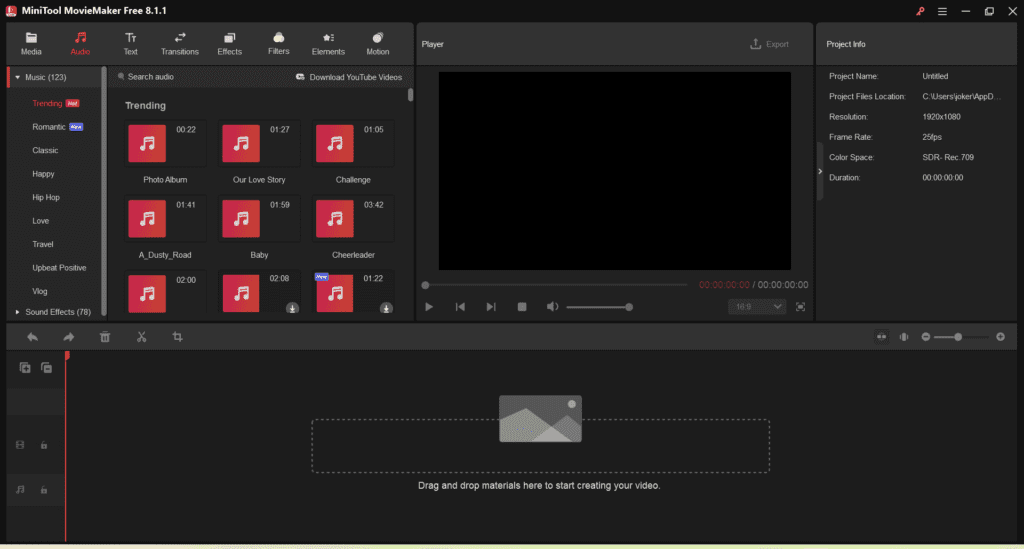Click Download YouTube Videos link
The image size is (1024, 549).
(349, 77)
